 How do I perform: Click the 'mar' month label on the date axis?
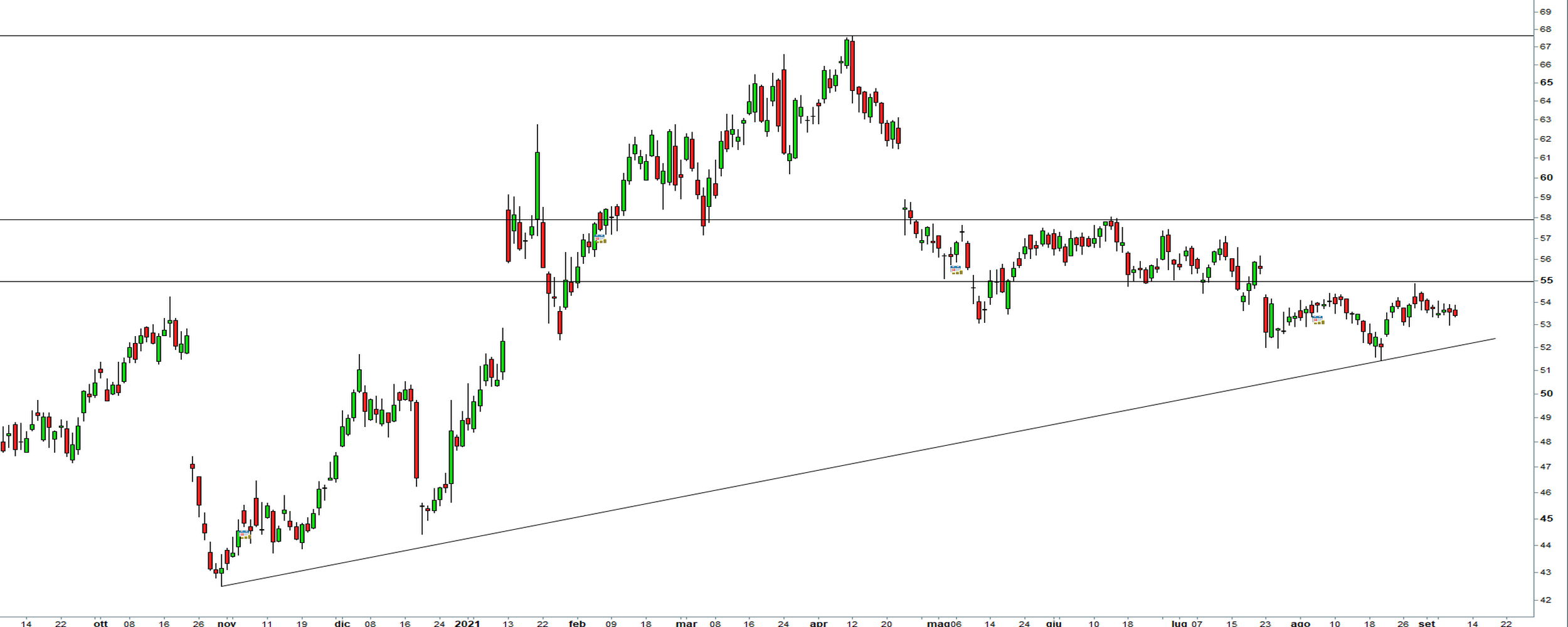click(687, 623)
